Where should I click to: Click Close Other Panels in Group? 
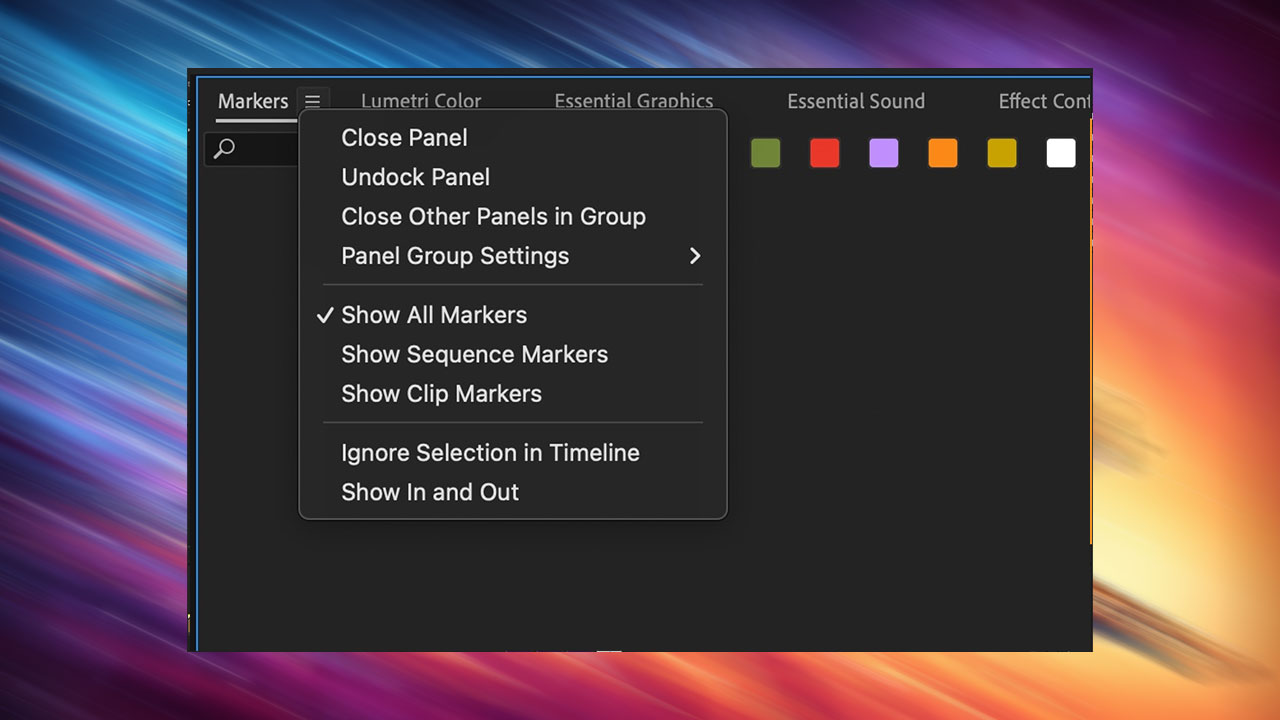[x=493, y=216]
